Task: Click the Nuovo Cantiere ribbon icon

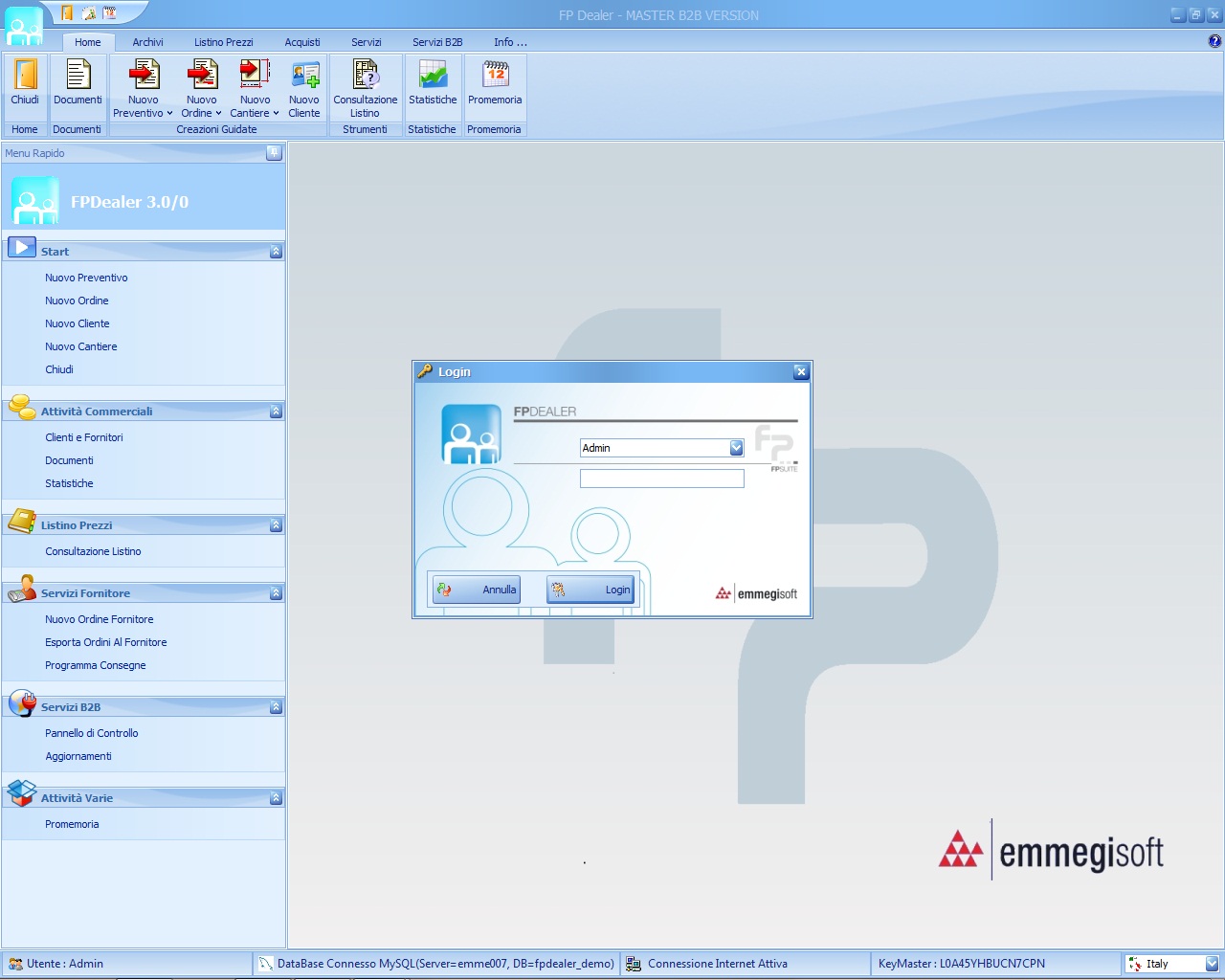Action: click(255, 75)
